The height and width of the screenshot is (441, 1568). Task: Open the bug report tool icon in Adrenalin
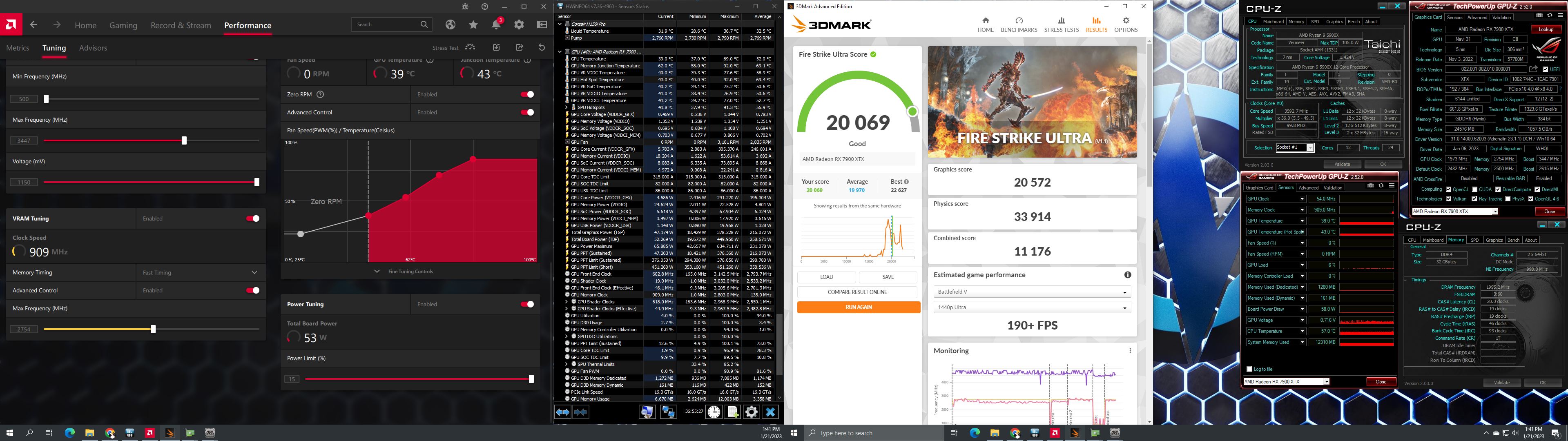click(465, 7)
